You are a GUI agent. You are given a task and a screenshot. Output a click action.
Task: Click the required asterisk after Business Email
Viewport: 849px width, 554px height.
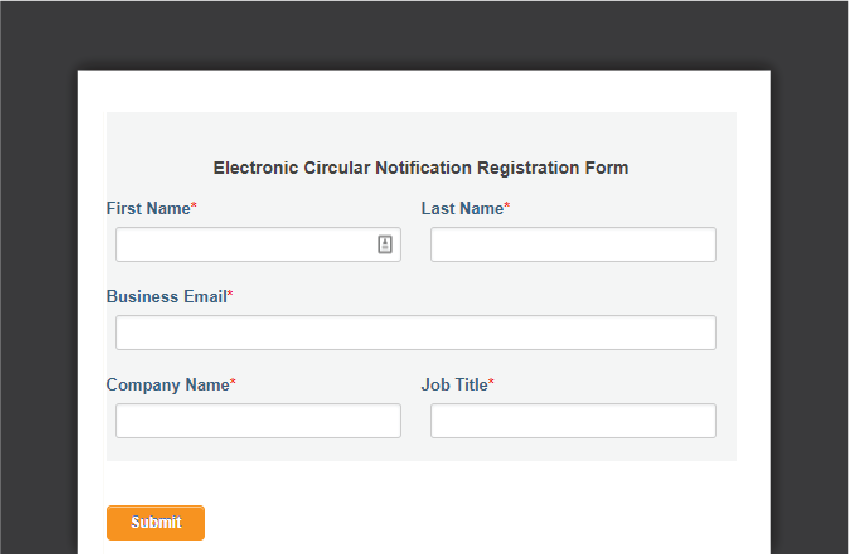[x=230, y=296]
